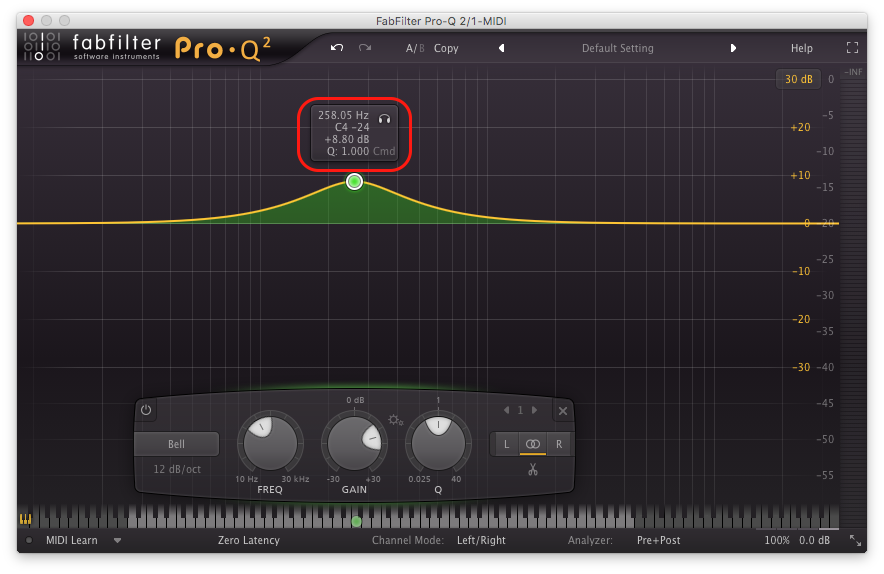The image size is (884, 574).
Task: Click the FabFilter logo icon
Action: [x=42, y=46]
